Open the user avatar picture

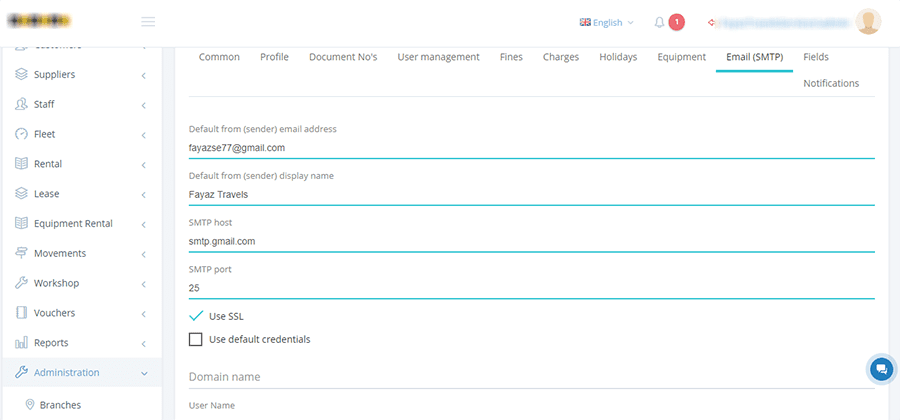[868, 22]
